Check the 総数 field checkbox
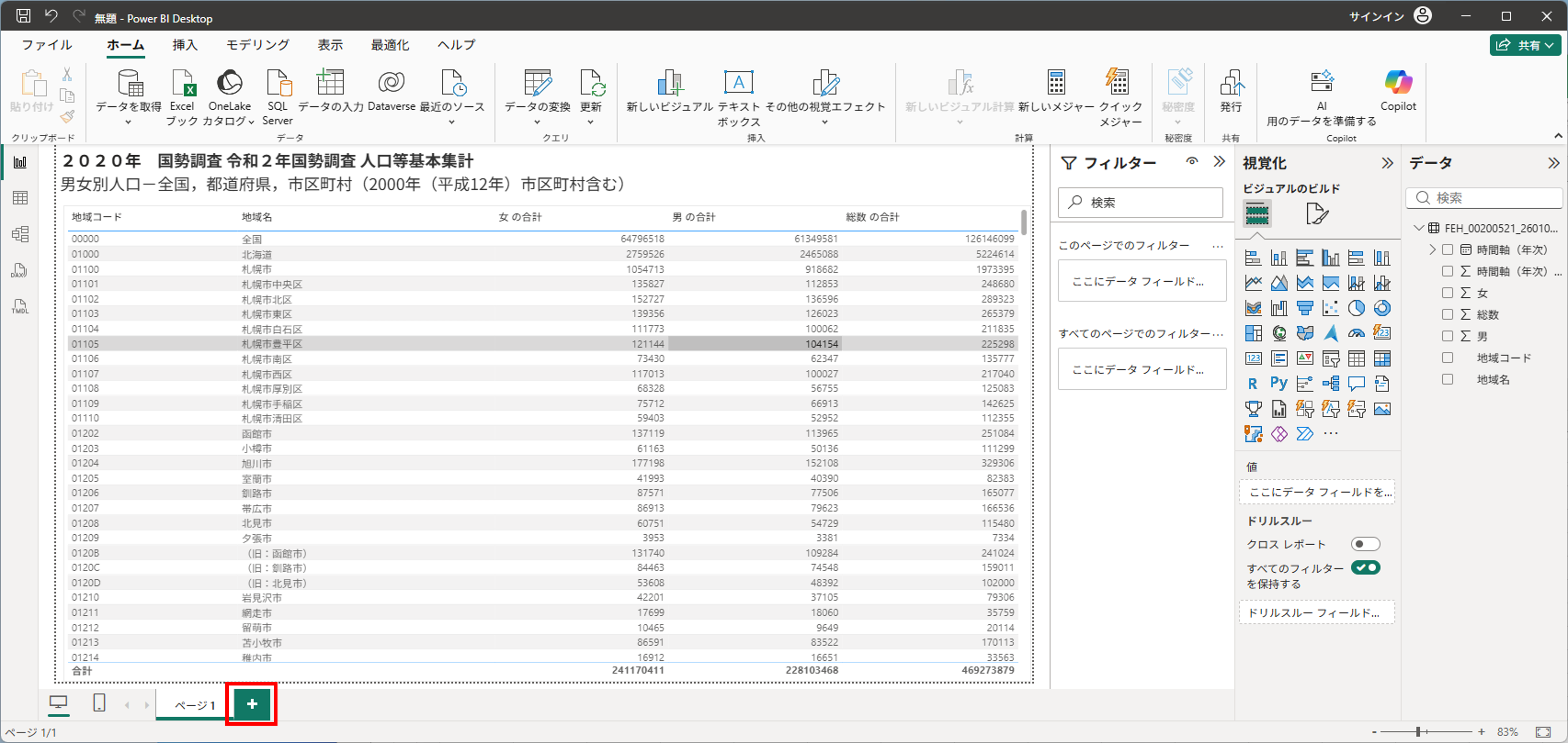The height and width of the screenshot is (743, 1568). [x=1447, y=314]
